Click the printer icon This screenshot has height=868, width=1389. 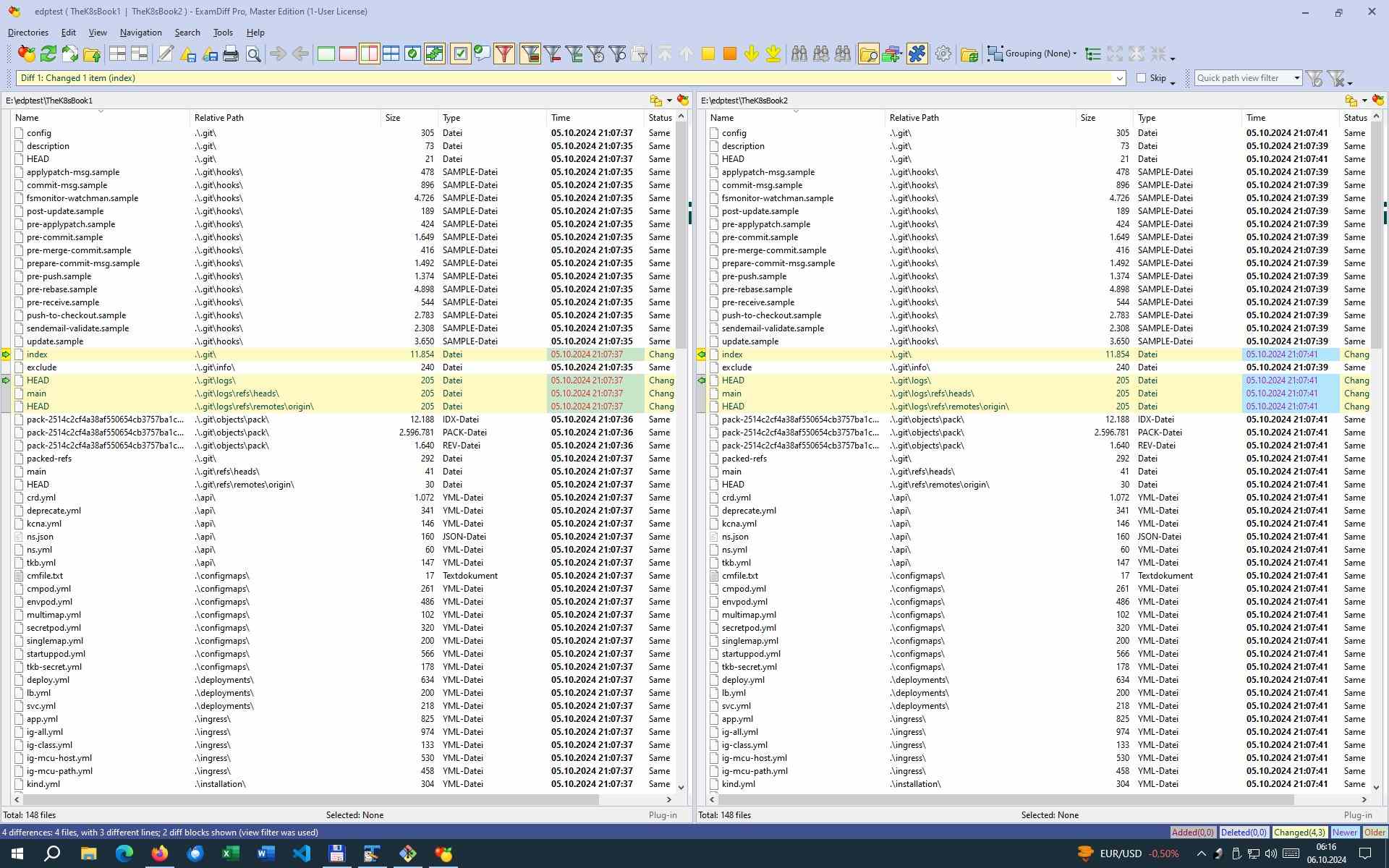pos(231,54)
